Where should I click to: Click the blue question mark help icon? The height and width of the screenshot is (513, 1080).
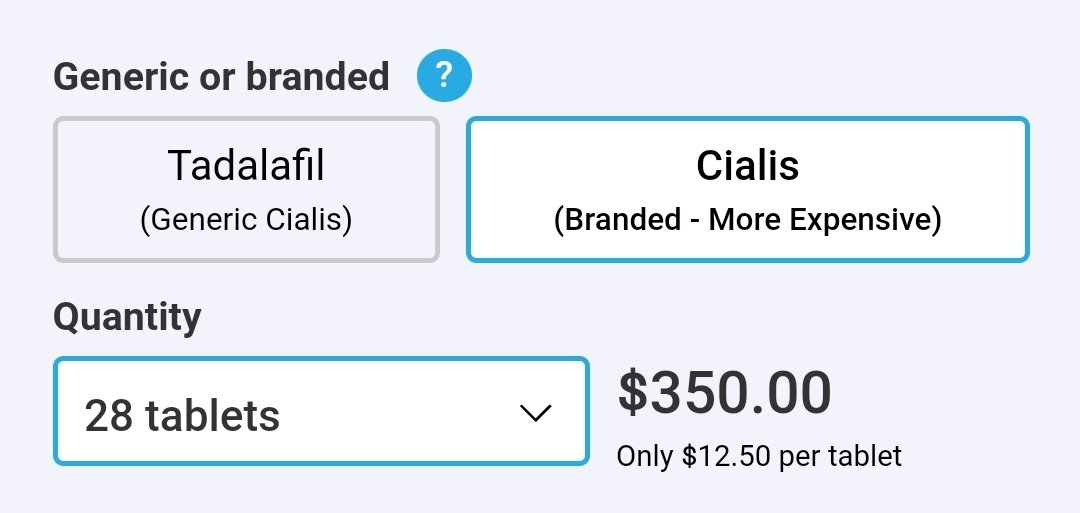pos(444,75)
